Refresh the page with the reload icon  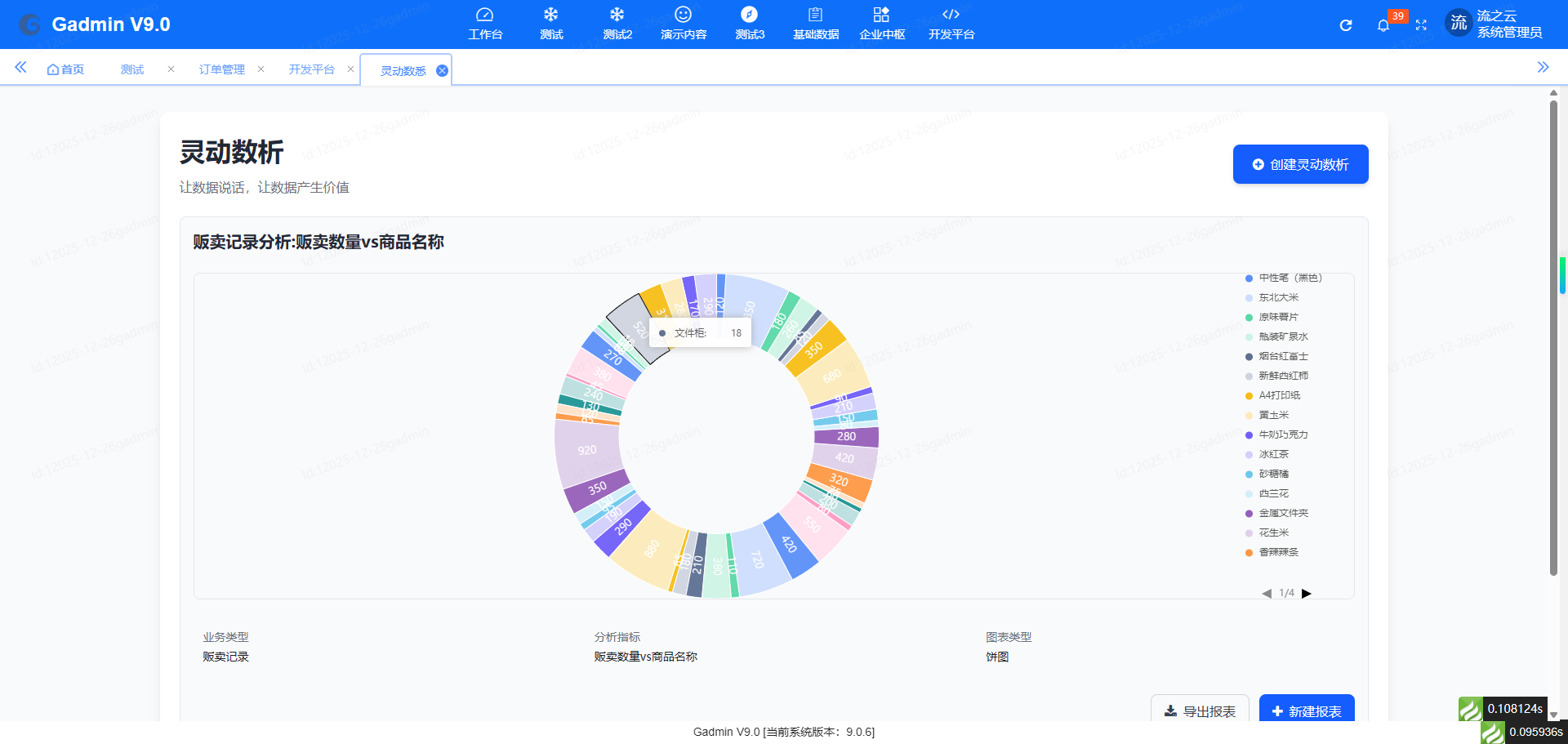click(1345, 25)
